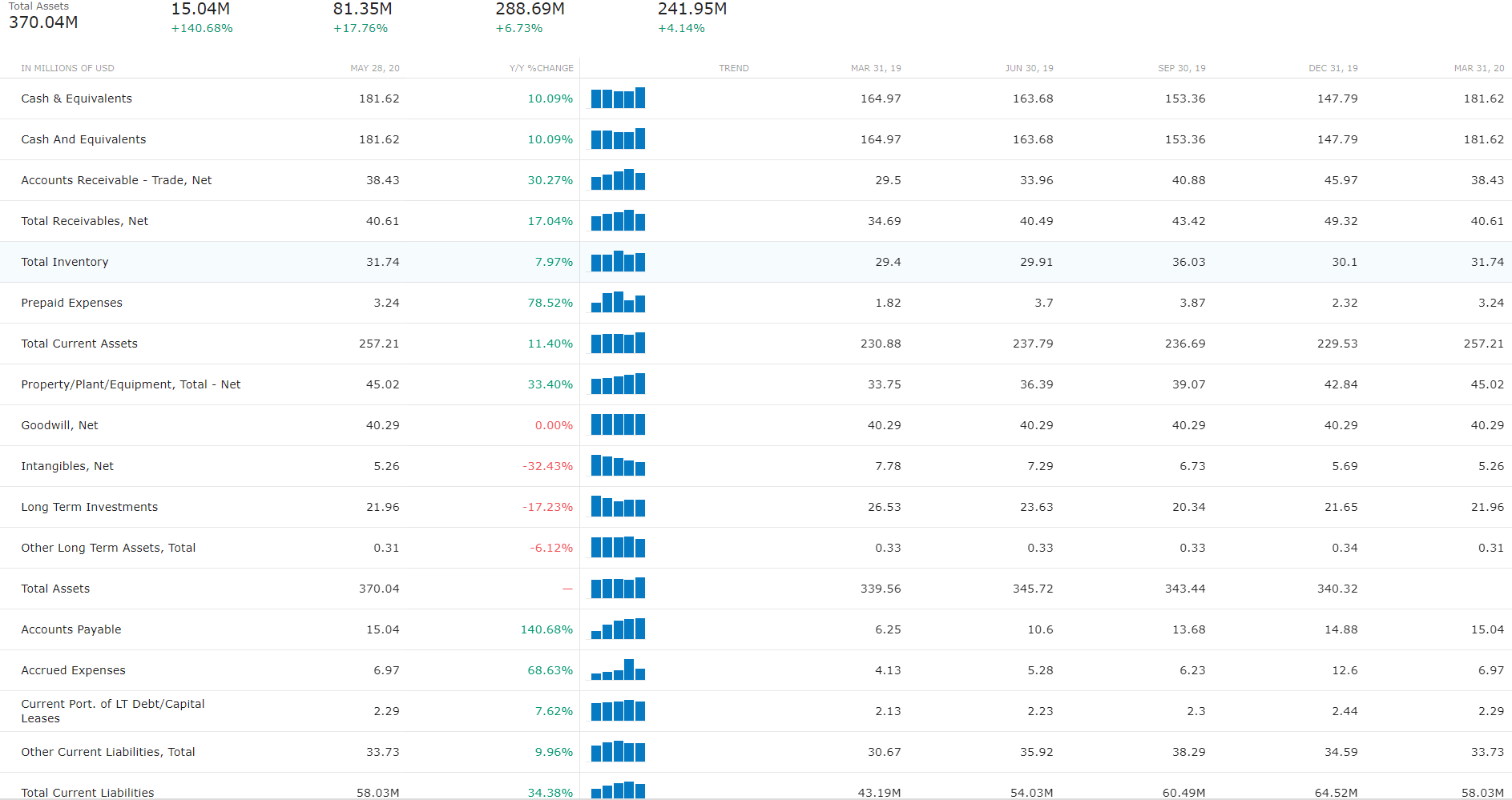Open the Total Inventory trend chart
1512x800 pixels.
coord(618,262)
